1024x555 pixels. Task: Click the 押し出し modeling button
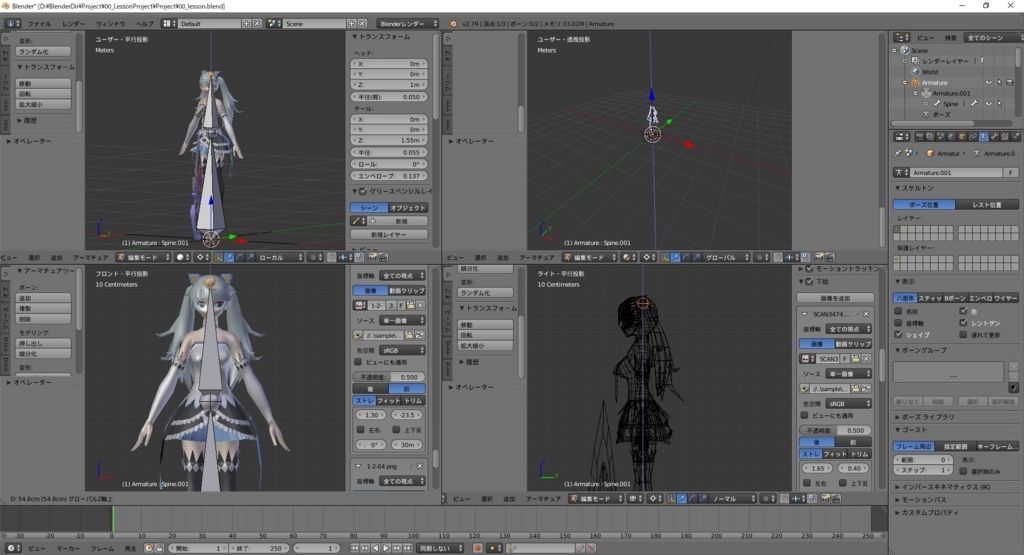43,343
